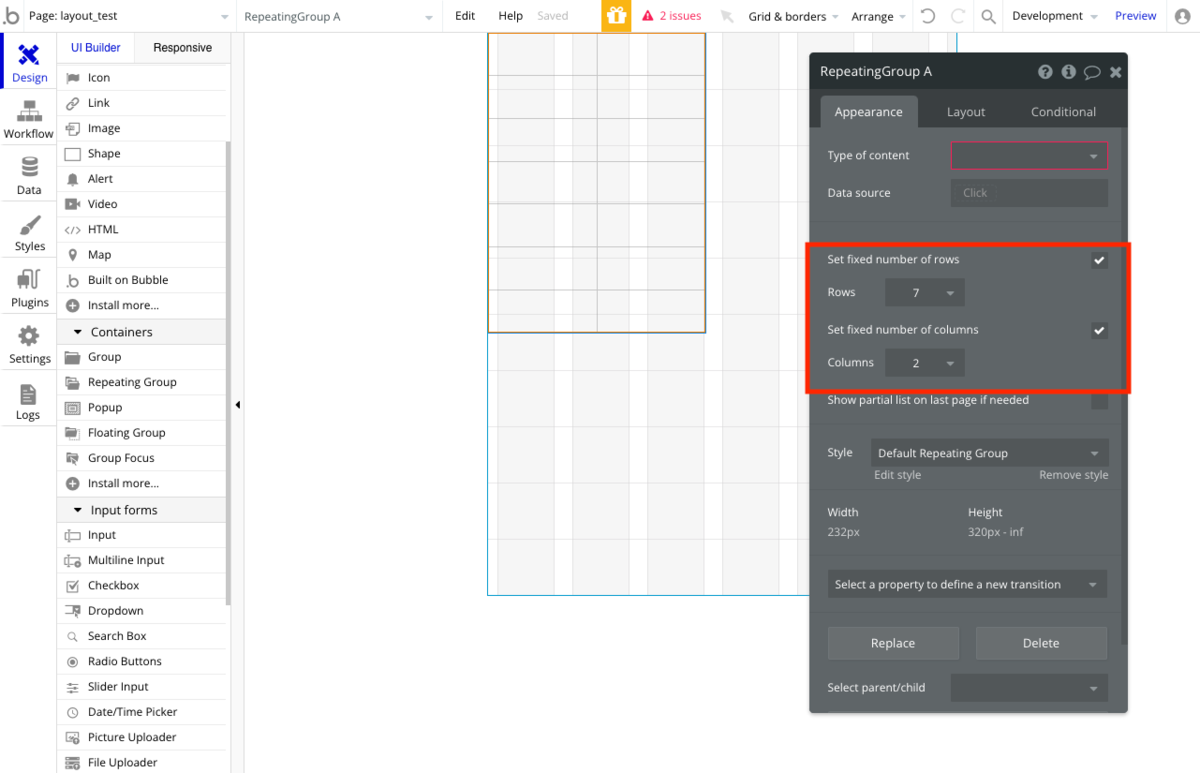This screenshot has width=1200, height=773.
Task: Select the Checkbox input form element
Action: click(143, 585)
